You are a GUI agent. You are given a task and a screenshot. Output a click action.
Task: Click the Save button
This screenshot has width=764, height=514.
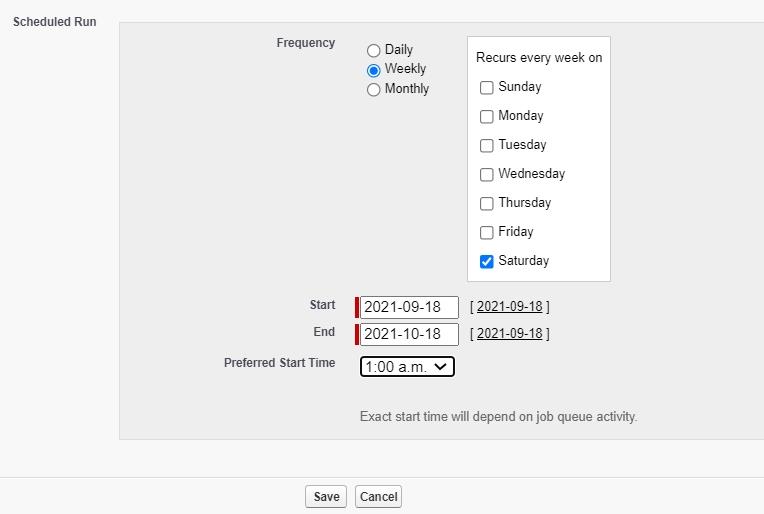tap(326, 497)
